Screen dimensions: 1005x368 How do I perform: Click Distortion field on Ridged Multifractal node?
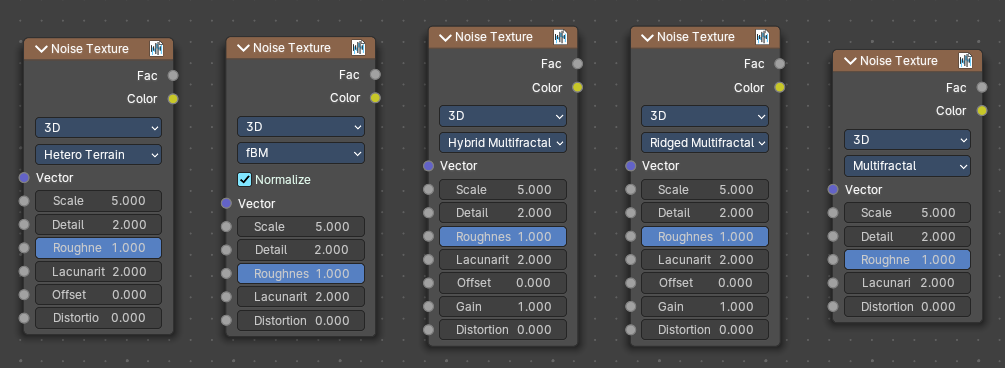point(705,330)
